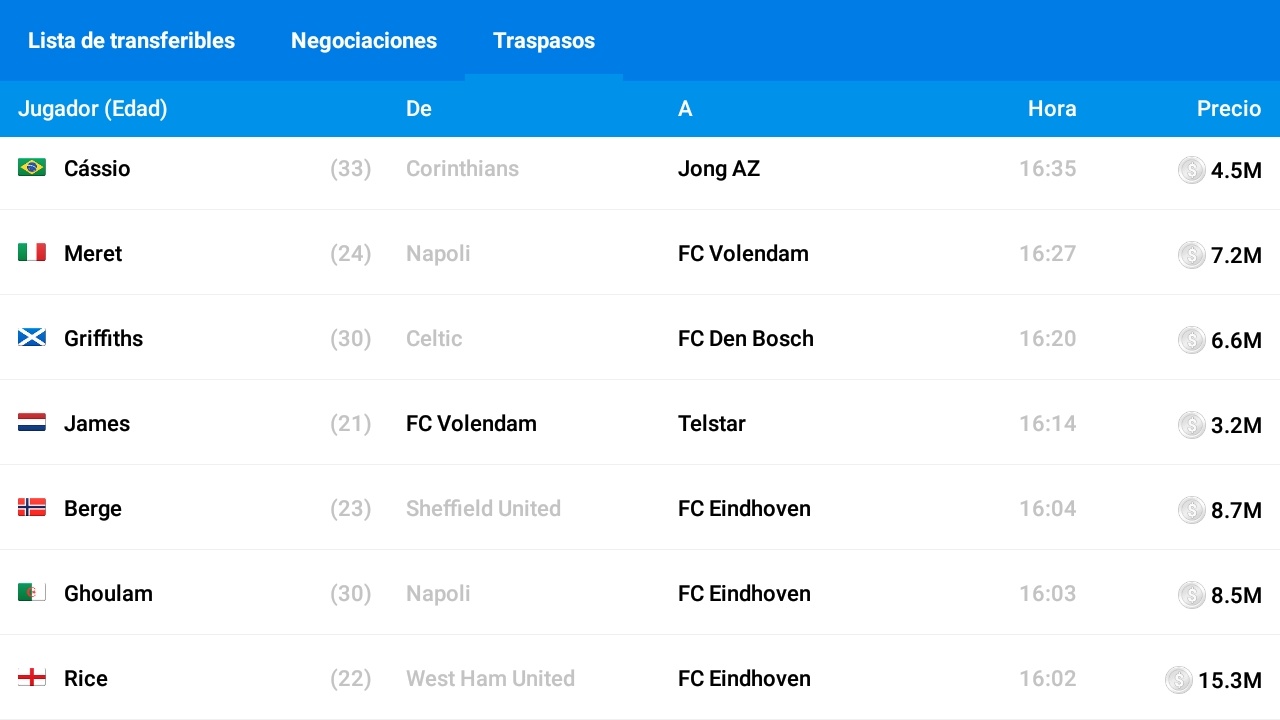Open the Telstar club link
This screenshot has width=1280, height=720.
tap(712, 423)
